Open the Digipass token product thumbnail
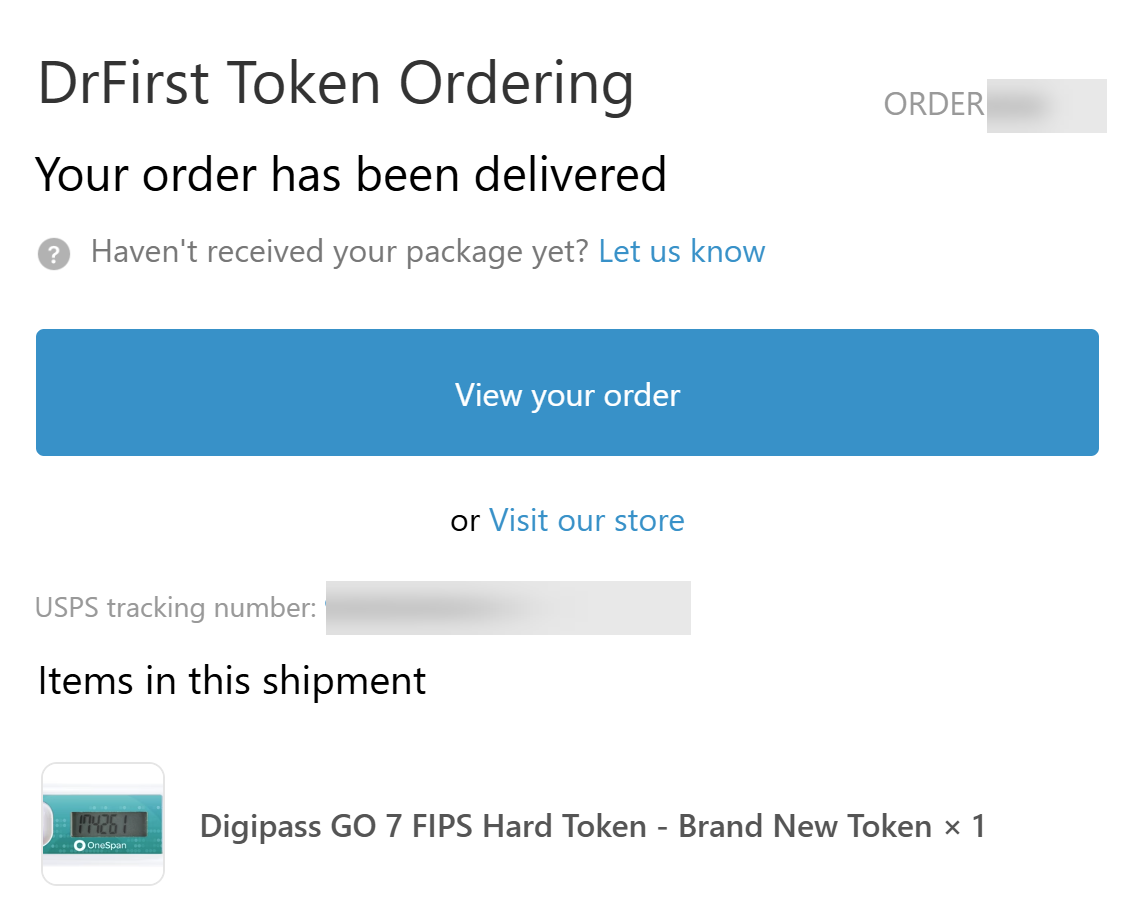The image size is (1122, 909). [x=103, y=824]
